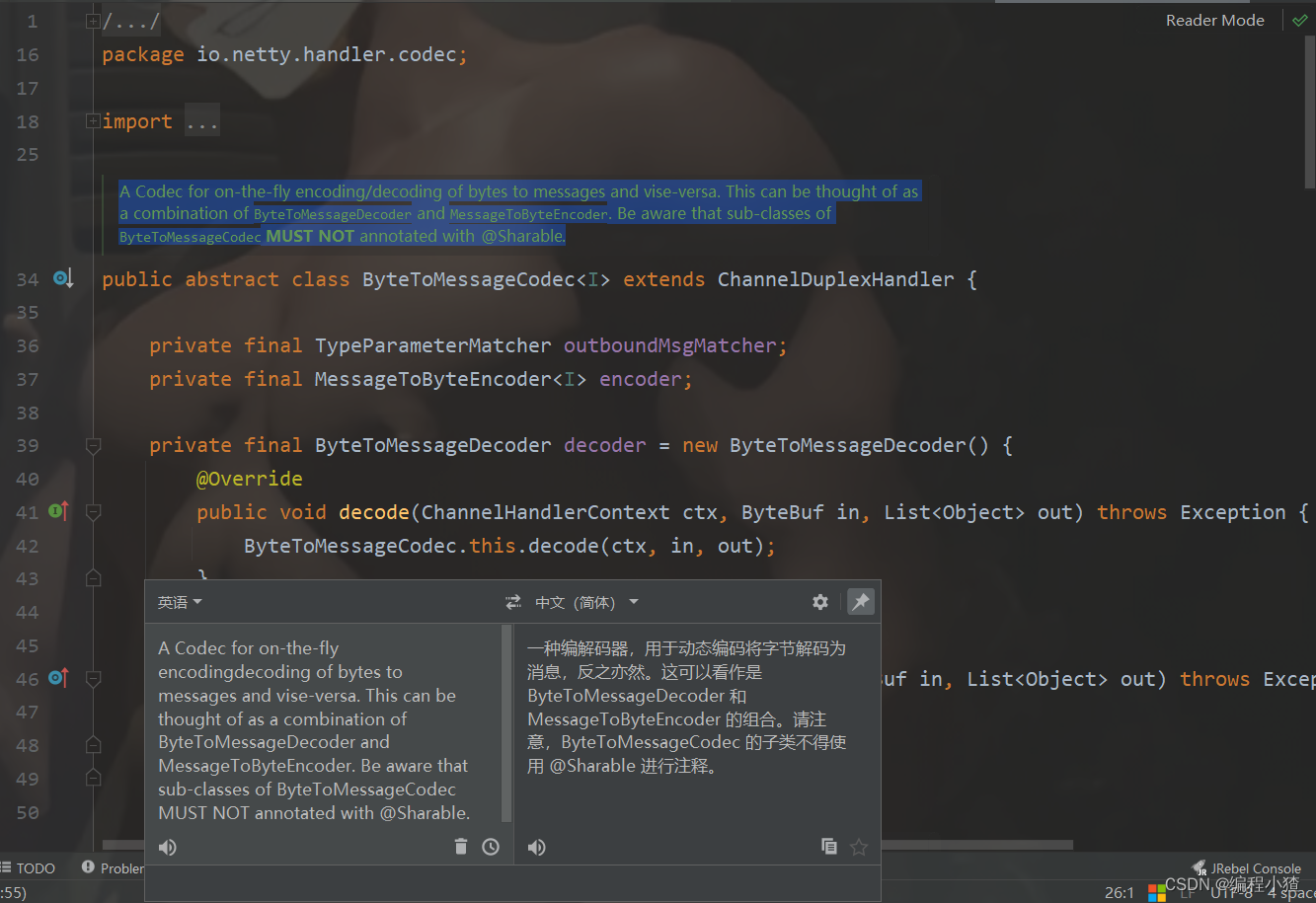Viewport: 1316px width, 903px height.
Task: Expand the folded header comment on line 1
Action: 93,21
